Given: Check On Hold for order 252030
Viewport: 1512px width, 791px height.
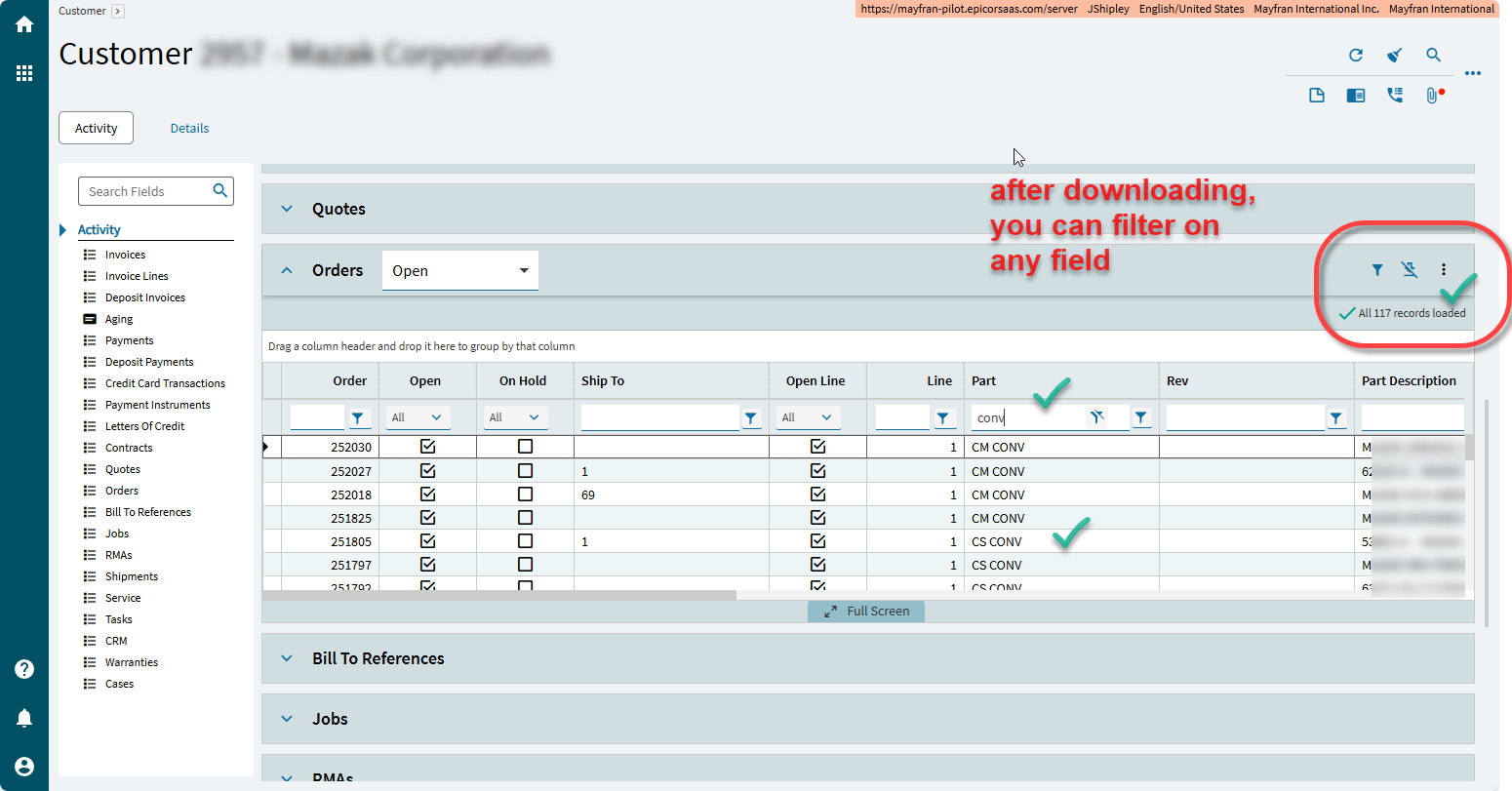Looking at the screenshot, I should pos(525,447).
